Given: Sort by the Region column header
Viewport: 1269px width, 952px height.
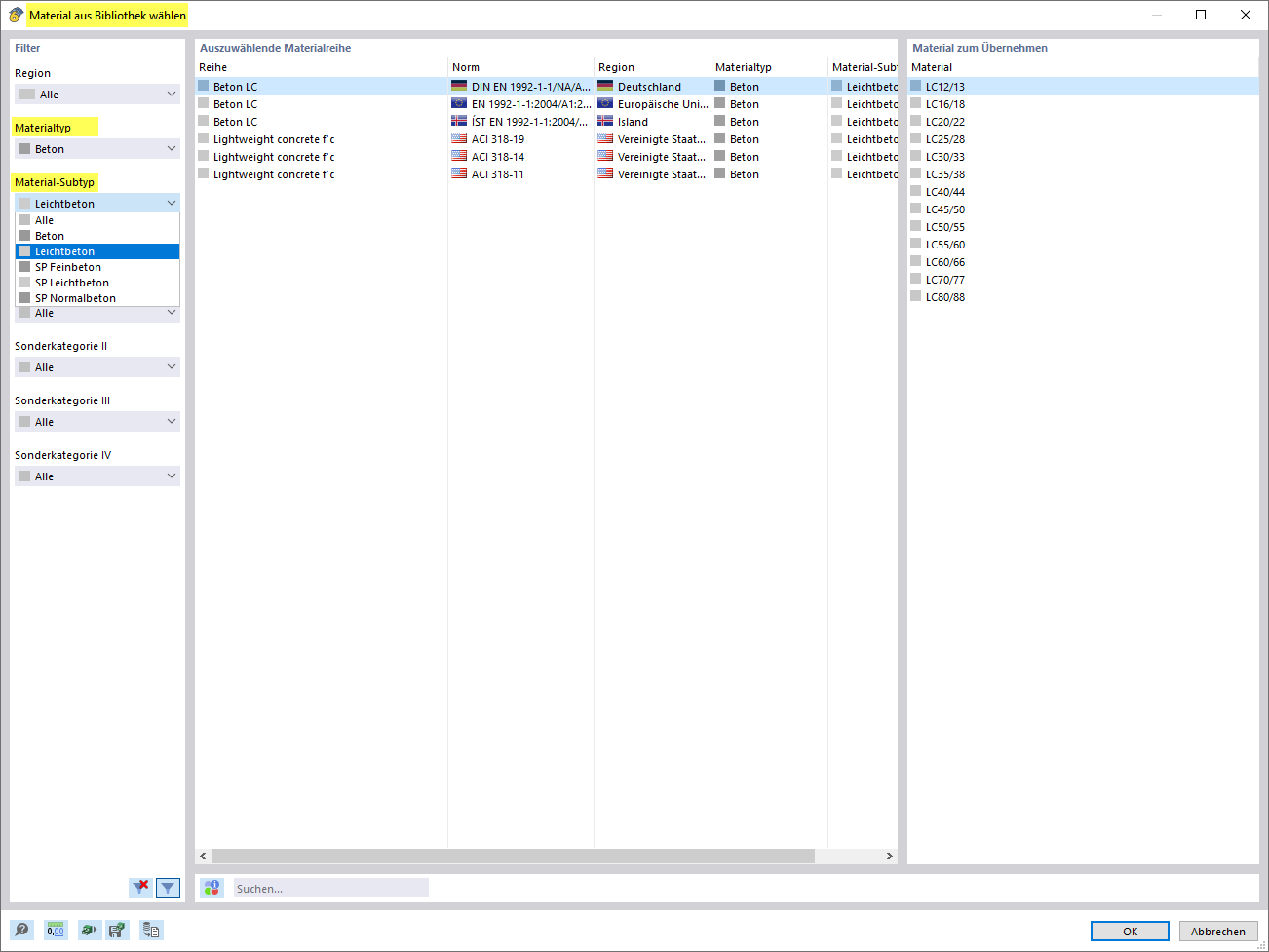Looking at the screenshot, I should (652, 67).
